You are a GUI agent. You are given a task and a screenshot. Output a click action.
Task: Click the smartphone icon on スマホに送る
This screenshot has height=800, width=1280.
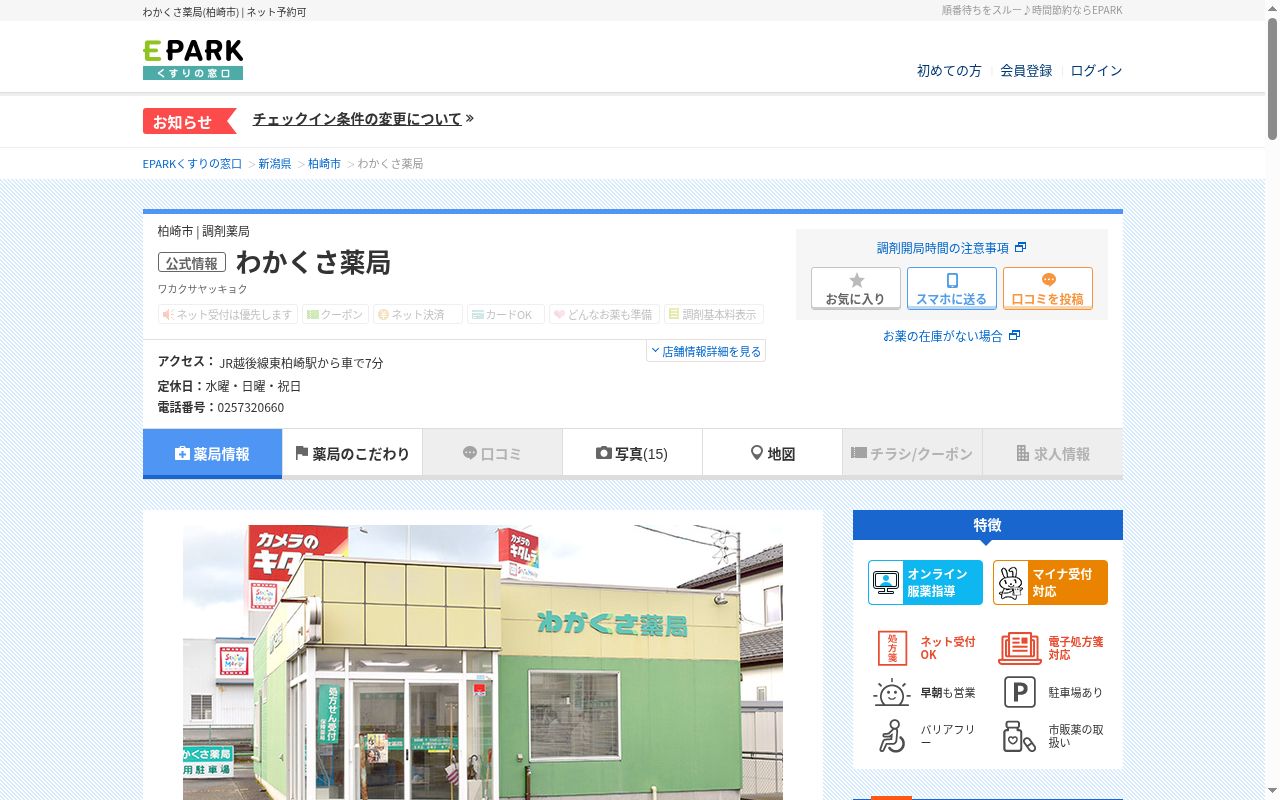pyautogui.click(x=952, y=281)
